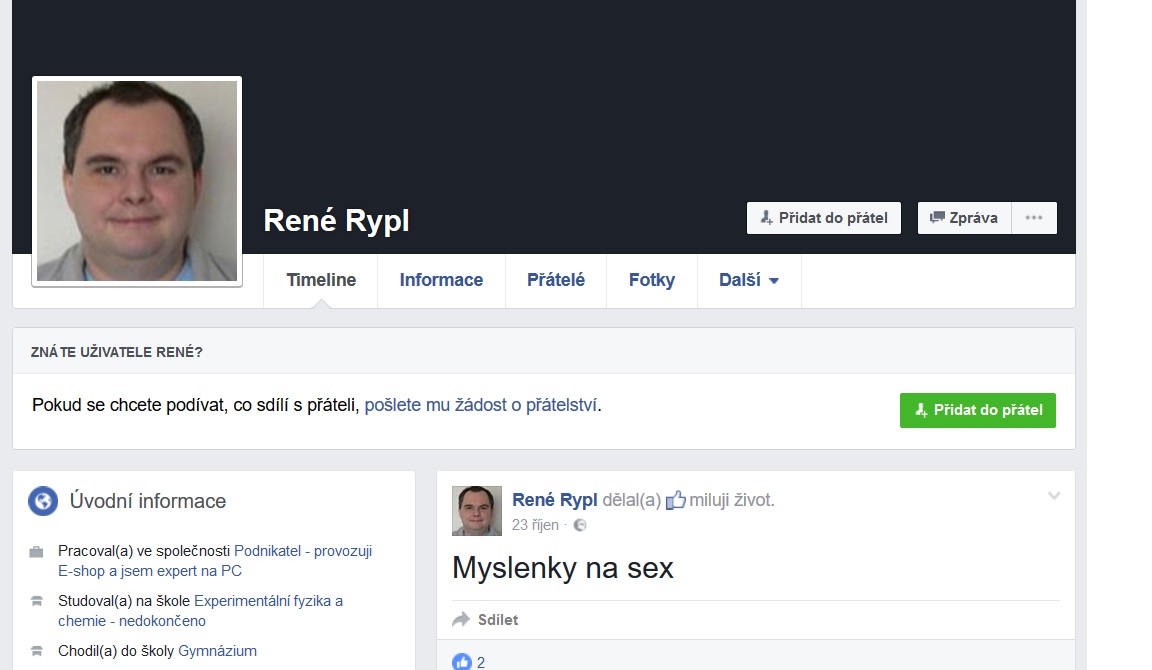Open the three-dots more actions button
The image size is (1152, 670).
[1034, 218]
